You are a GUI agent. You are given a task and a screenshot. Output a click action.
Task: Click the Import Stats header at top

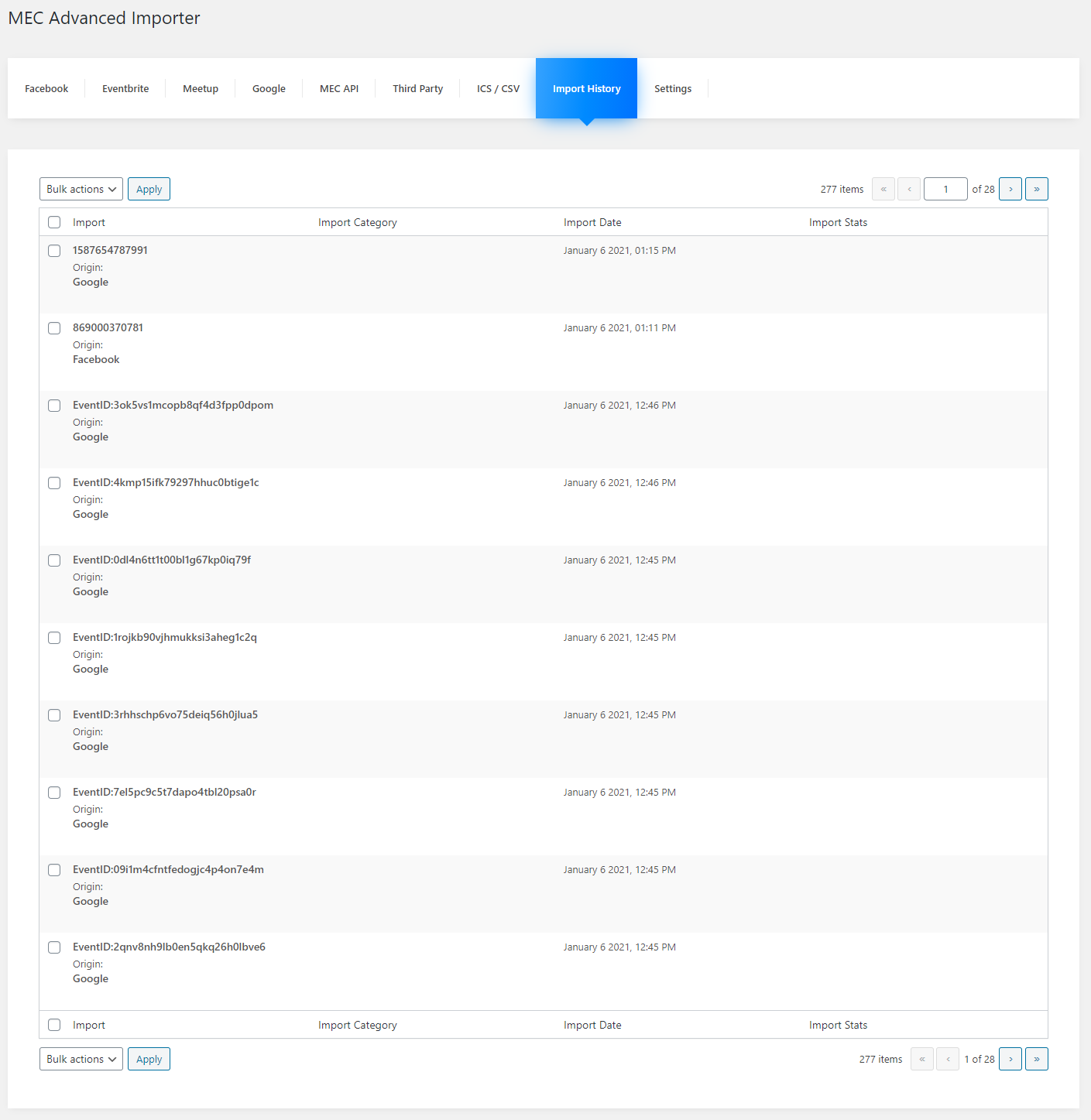click(x=838, y=222)
